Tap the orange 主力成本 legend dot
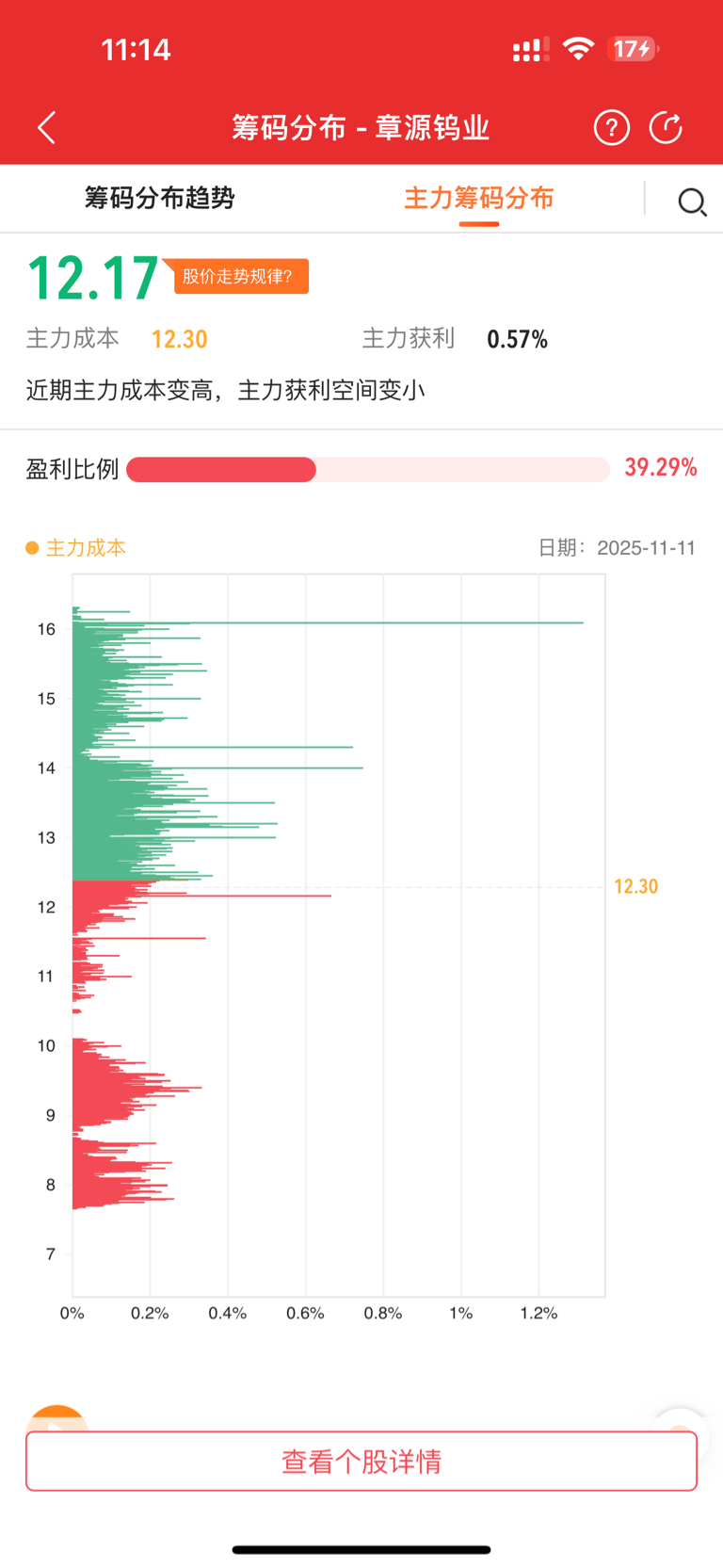This screenshot has height=1568, width=723. pos(32,548)
